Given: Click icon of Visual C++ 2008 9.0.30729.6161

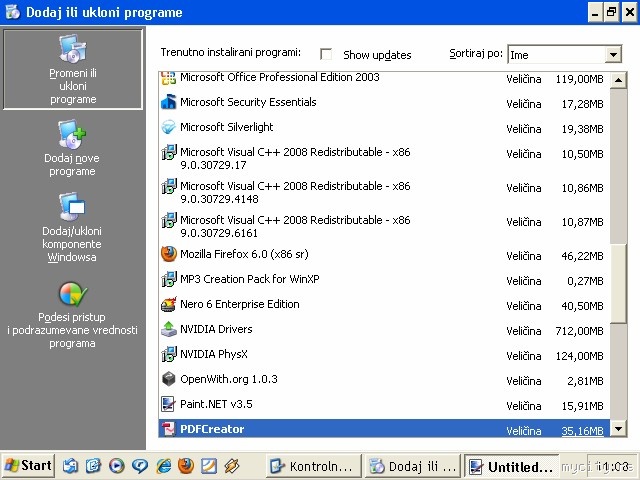Looking at the screenshot, I should pyautogui.click(x=169, y=220).
